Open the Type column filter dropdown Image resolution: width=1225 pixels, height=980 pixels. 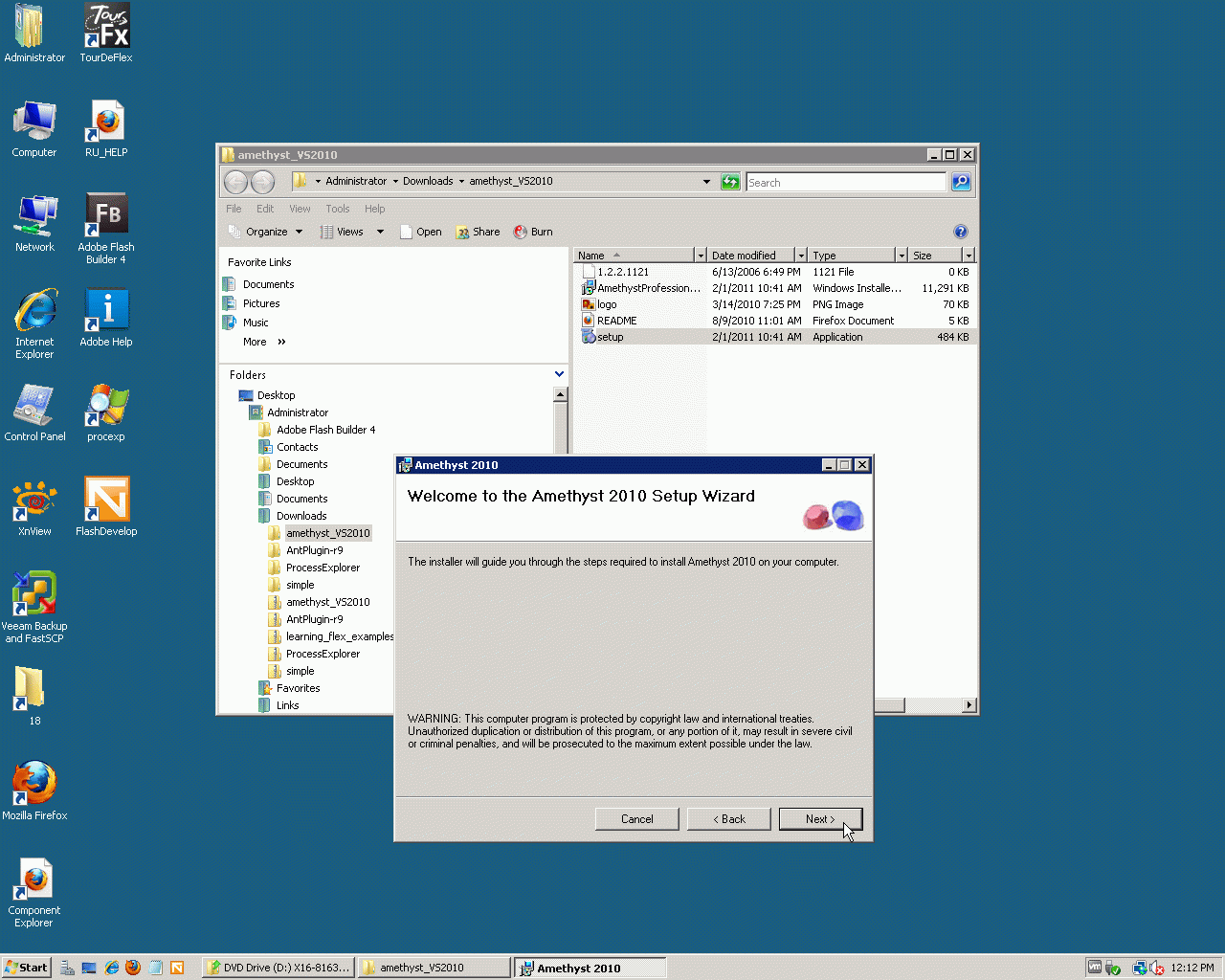[902, 256]
